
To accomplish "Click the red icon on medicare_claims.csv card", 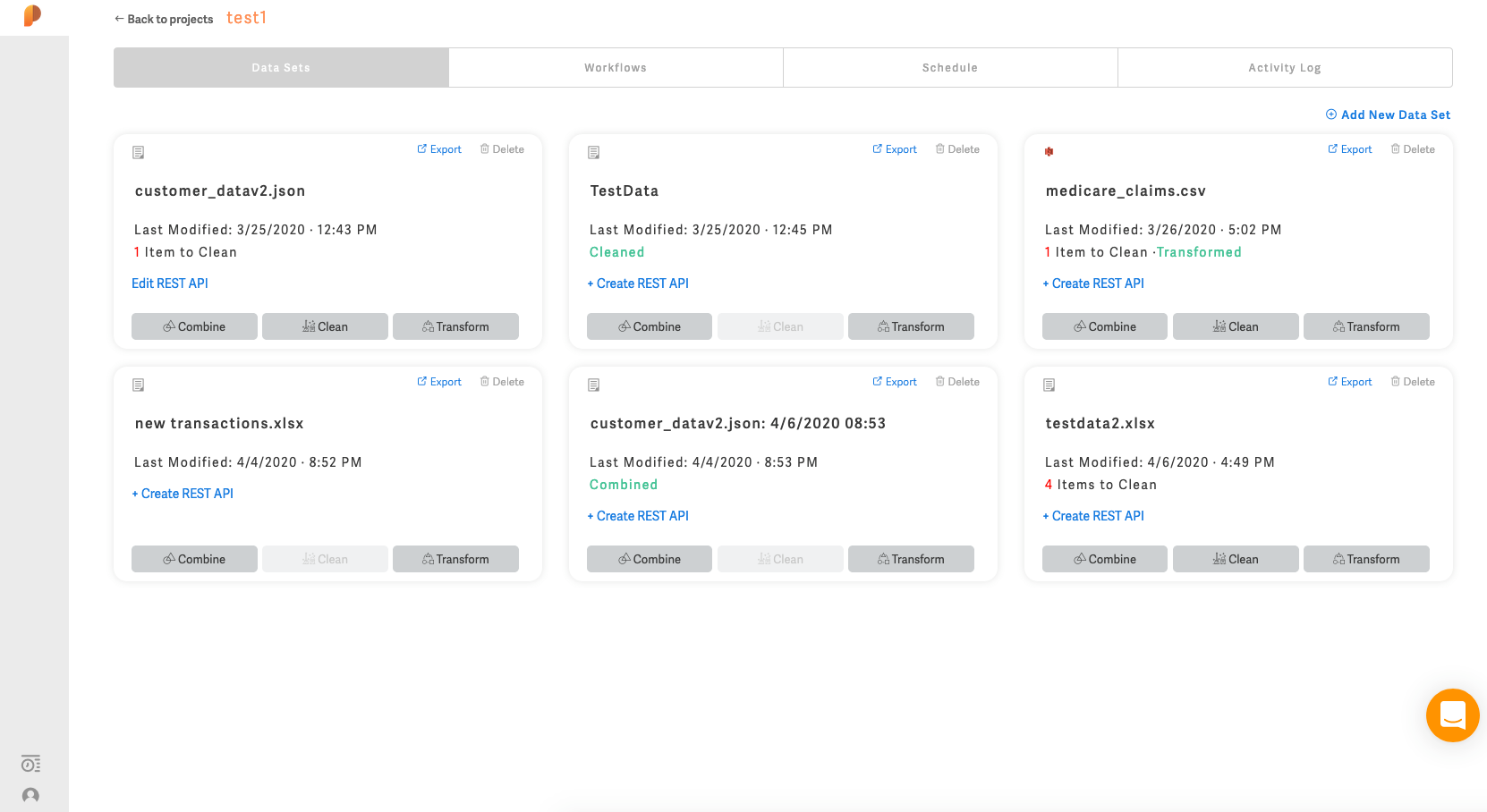I will pyautogui.click(x=1049, y=152).
